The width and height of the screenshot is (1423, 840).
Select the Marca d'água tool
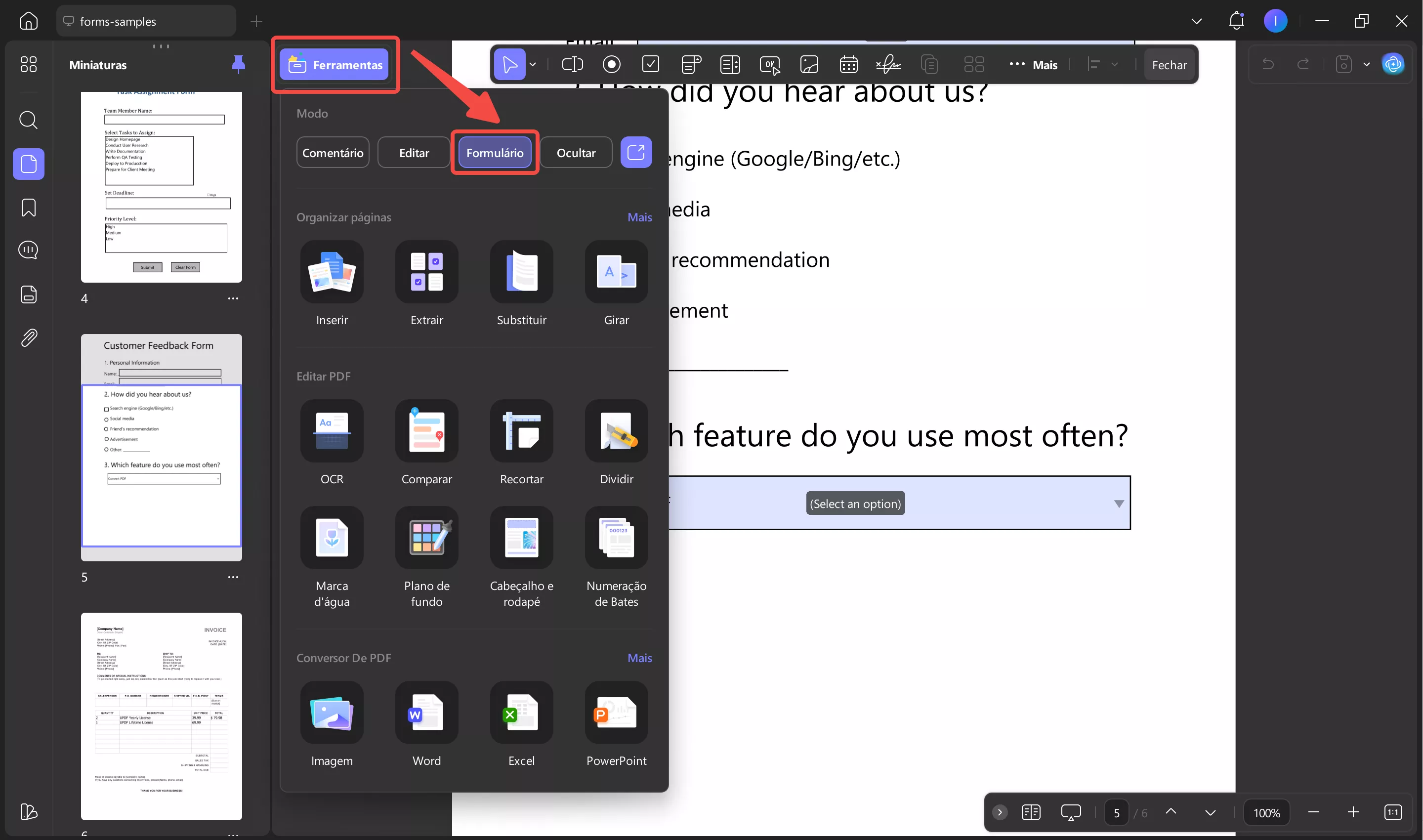(332, 538)
